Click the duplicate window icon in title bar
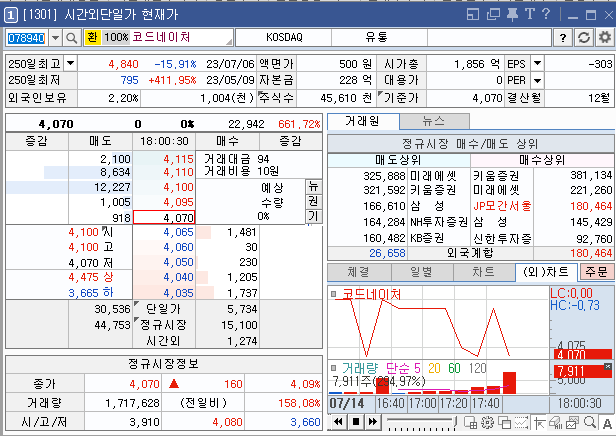Viewport: 616px width, 436px height. tap(493, 15)
